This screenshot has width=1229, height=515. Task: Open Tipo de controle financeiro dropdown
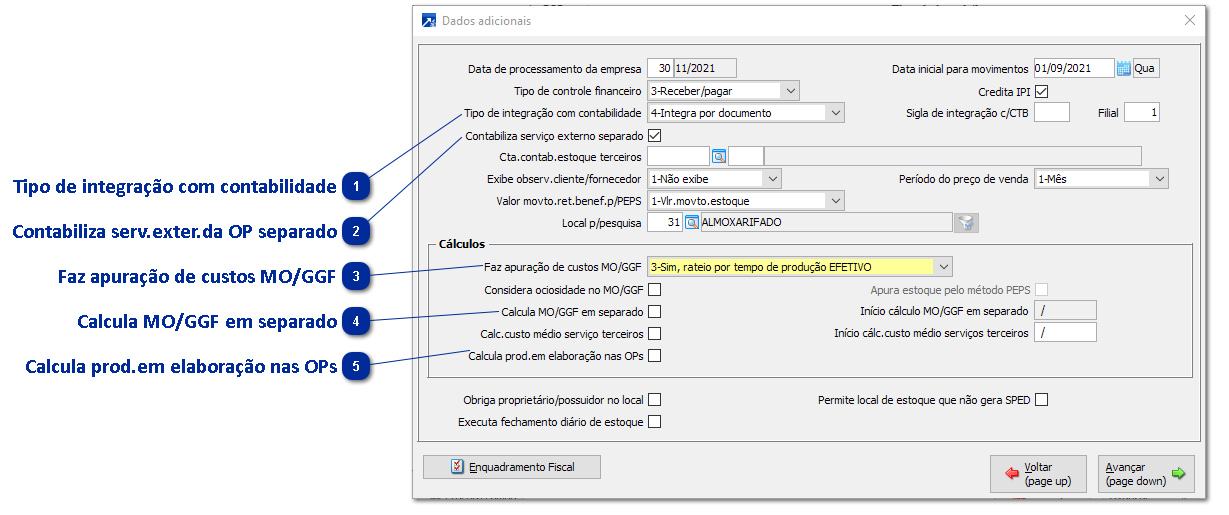790,91
